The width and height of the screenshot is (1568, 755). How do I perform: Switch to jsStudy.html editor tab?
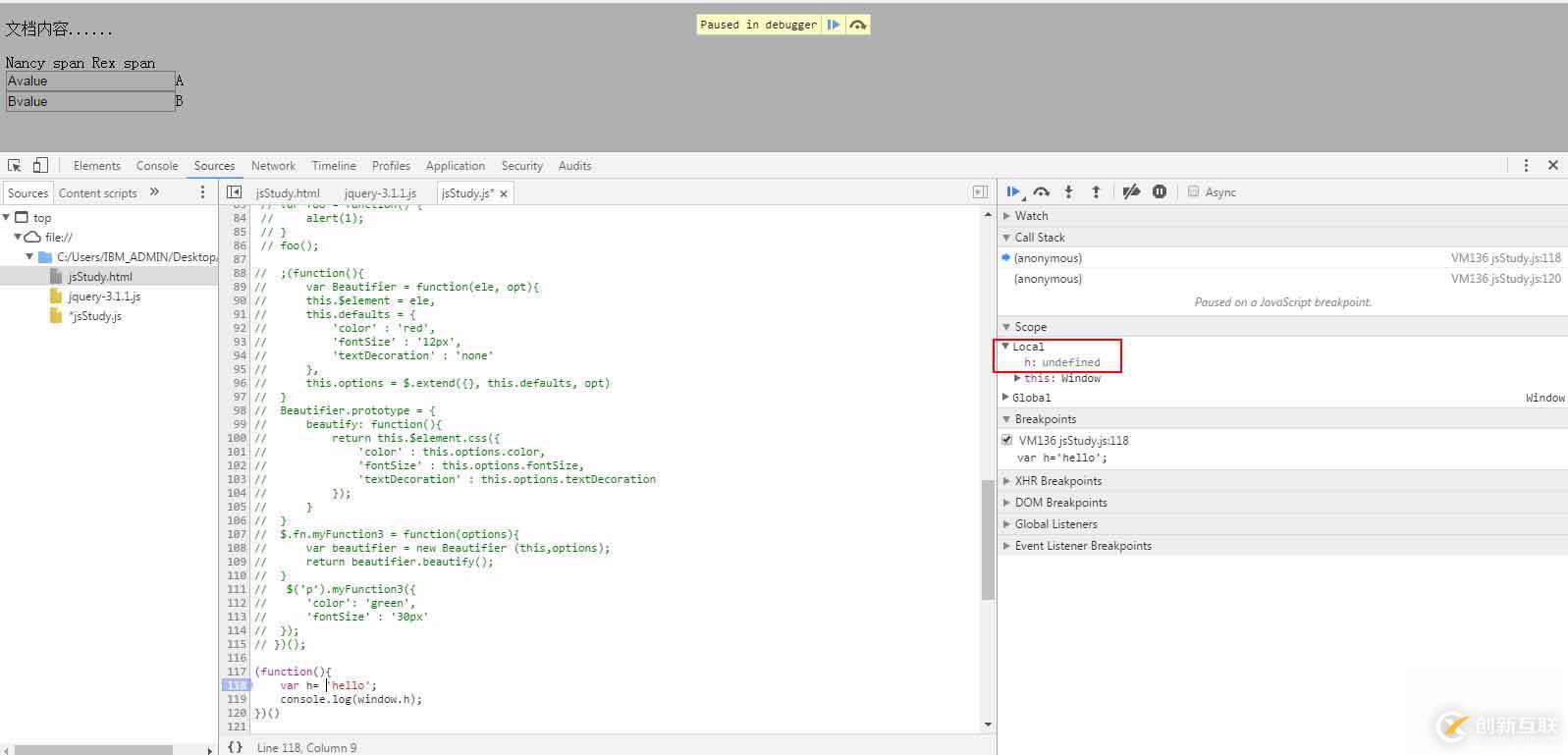pyautogui.click(x=288, y=193)
